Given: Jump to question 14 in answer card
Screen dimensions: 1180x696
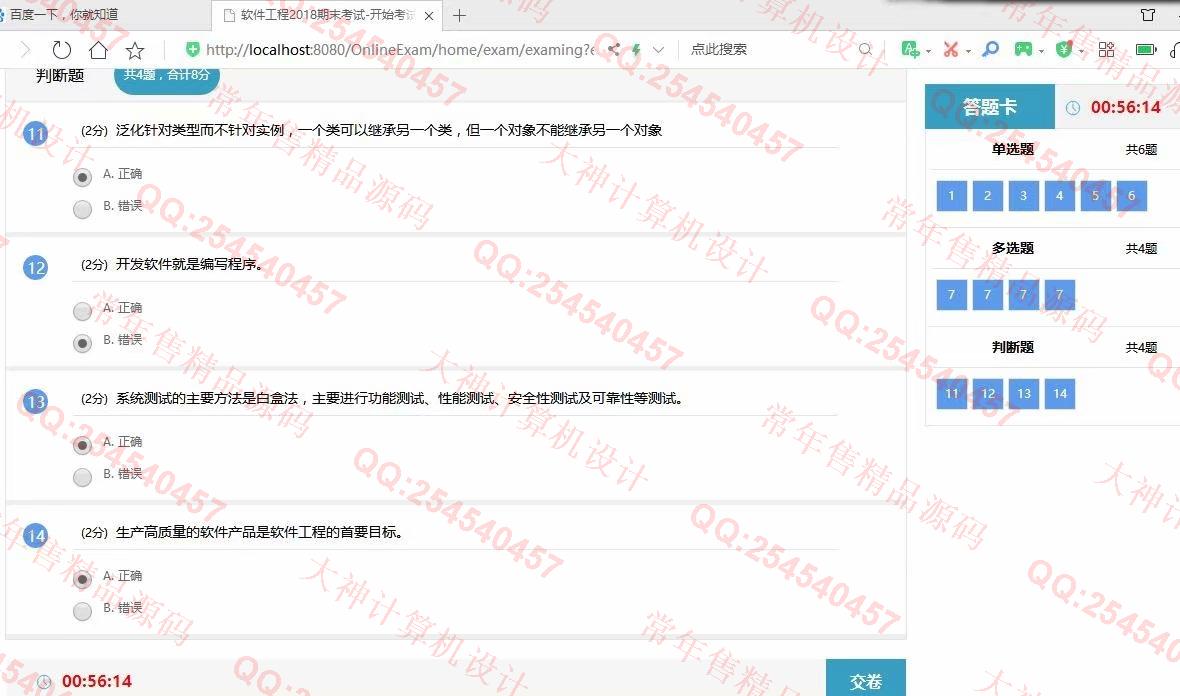Looking at the screenshot, I should (1060, 394).
